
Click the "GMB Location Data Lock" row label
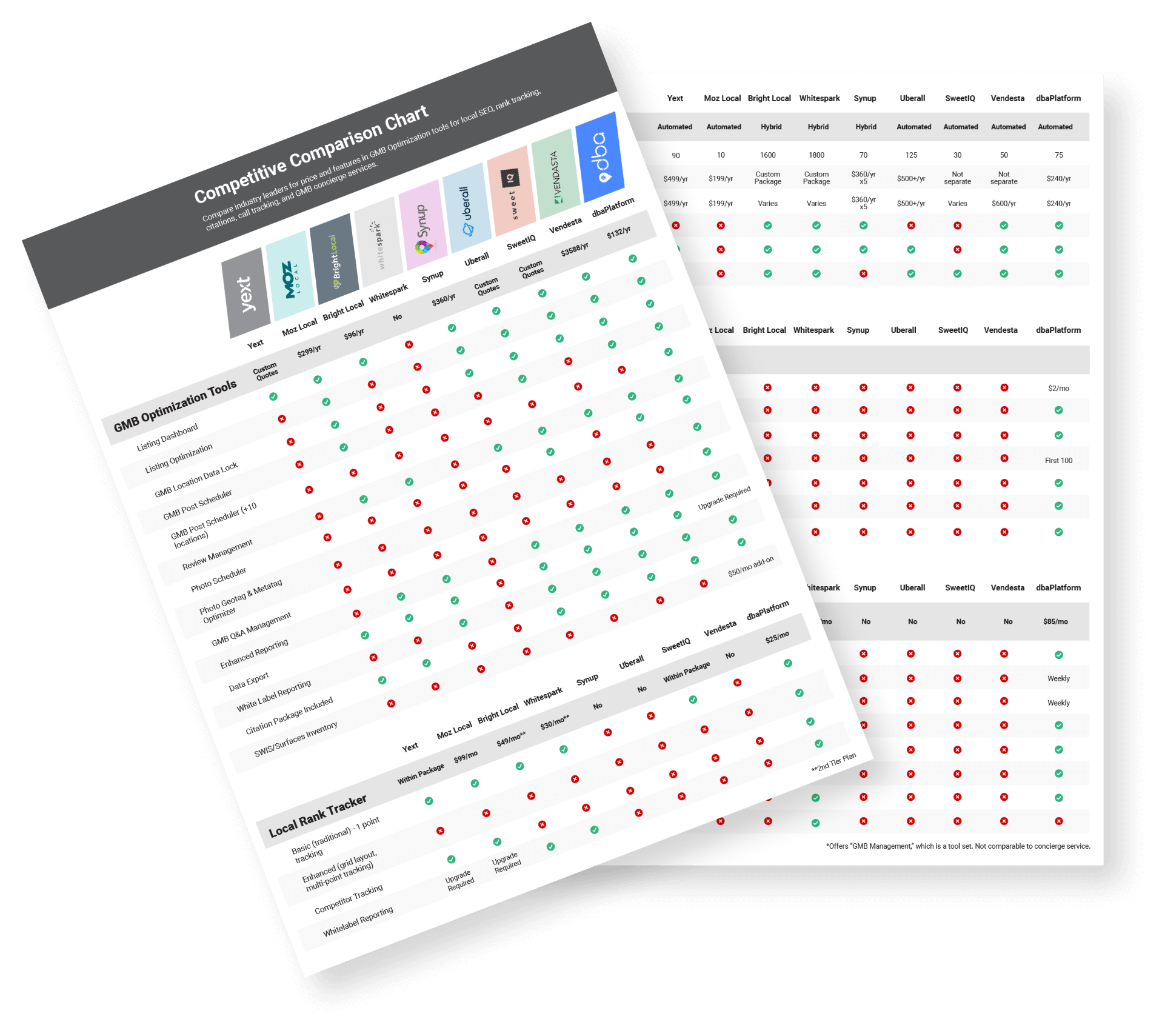click(x=196, y=480)
